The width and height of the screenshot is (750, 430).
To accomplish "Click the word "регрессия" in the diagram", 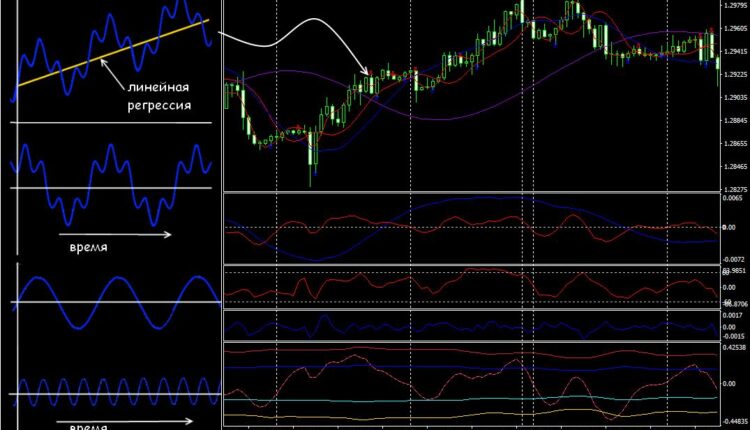I will pos(159,106).
